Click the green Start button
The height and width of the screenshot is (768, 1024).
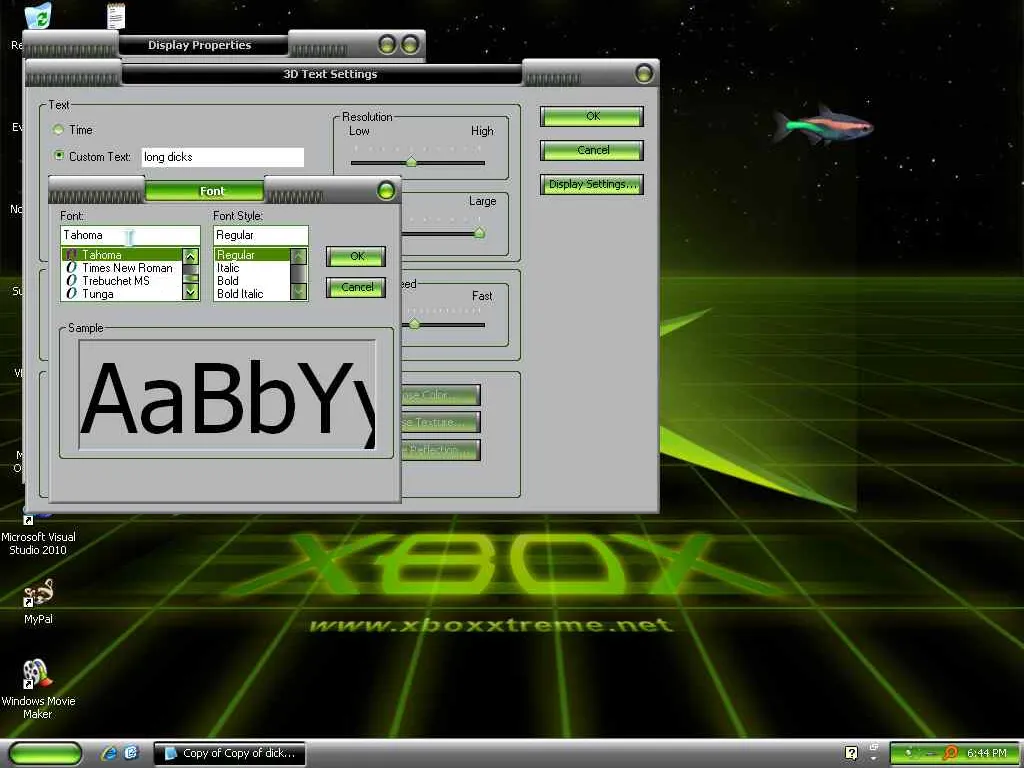46,753
